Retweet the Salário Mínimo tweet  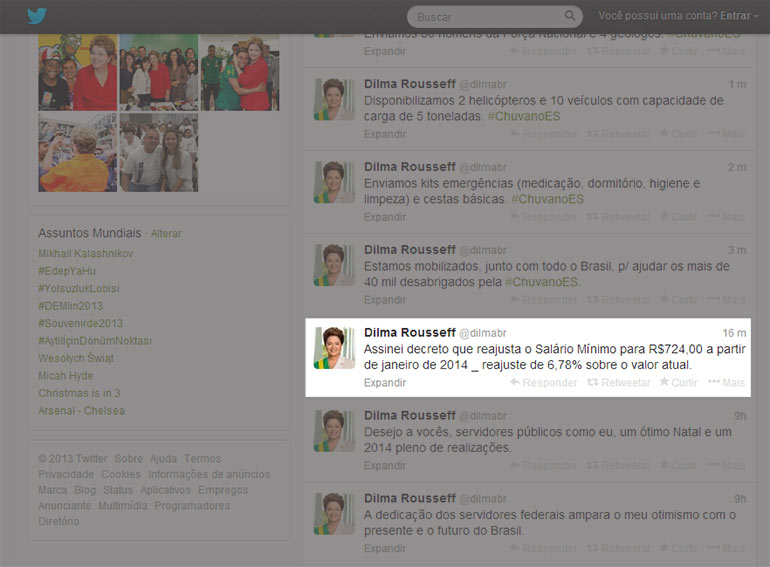(618, 383)
